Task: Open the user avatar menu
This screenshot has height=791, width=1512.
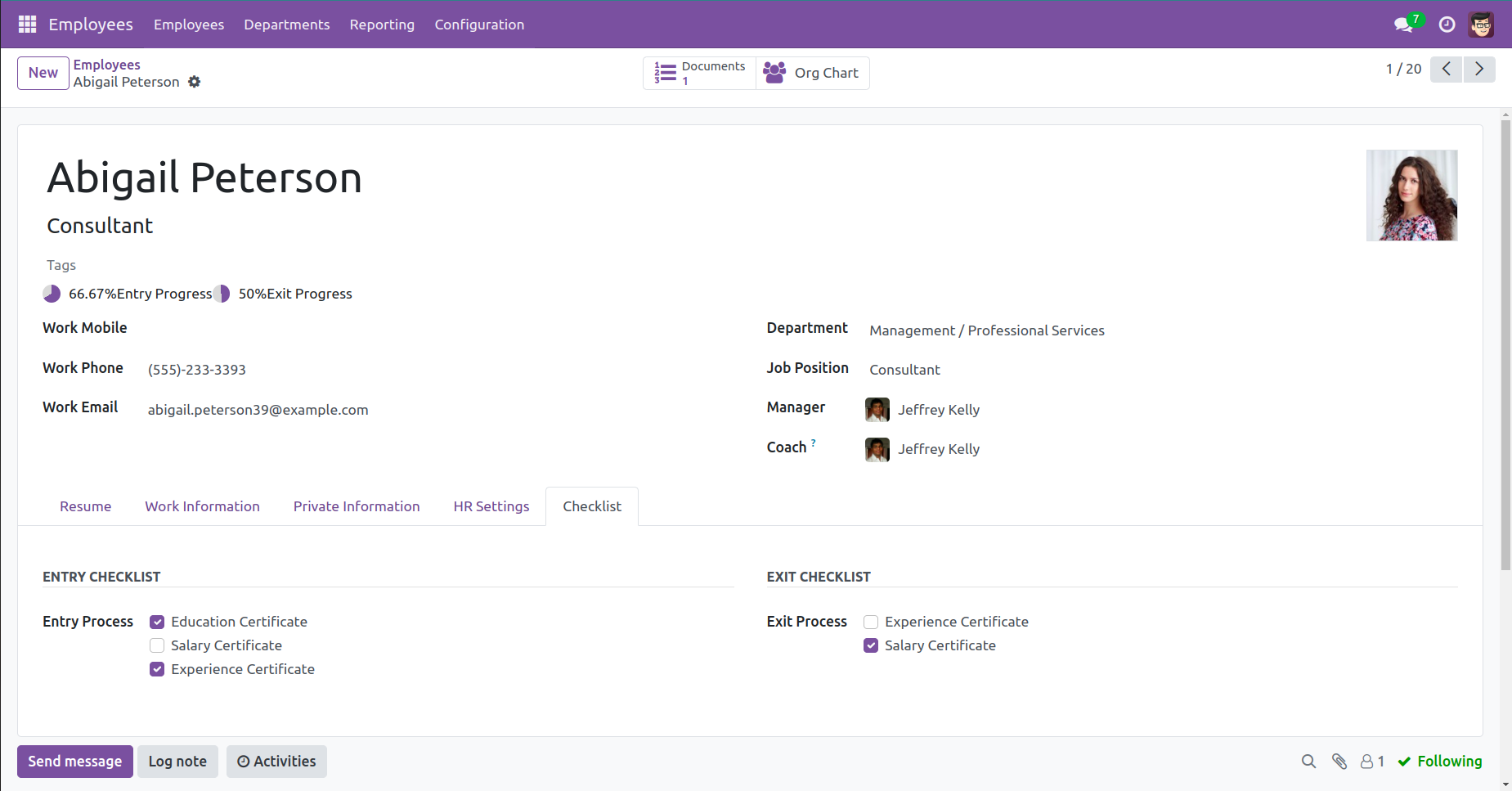Action: click(1481, 25)
